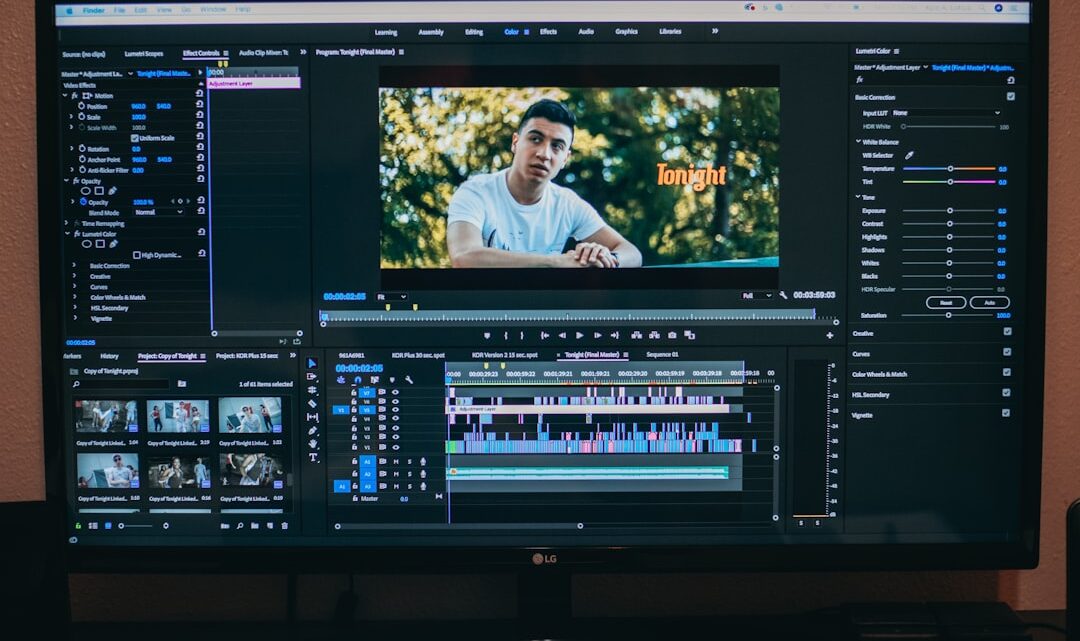The height and width of the screenshot is (641, 1080).
Task: Click the WB Selector eyedropper in Lumetri Color
Action: 909,155
